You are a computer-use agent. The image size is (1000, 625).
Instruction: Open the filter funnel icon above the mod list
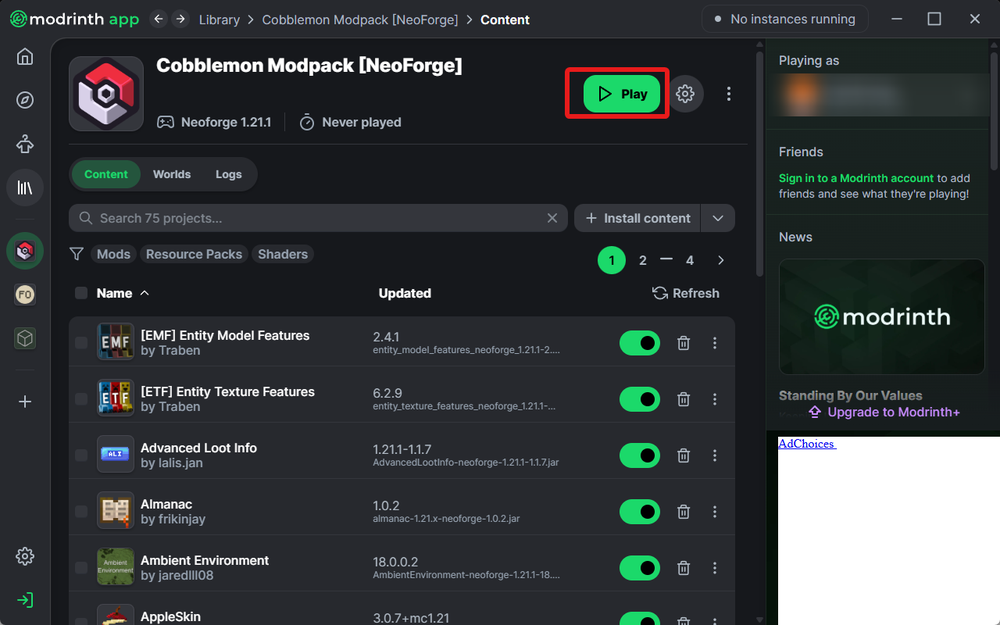(76, 254)
